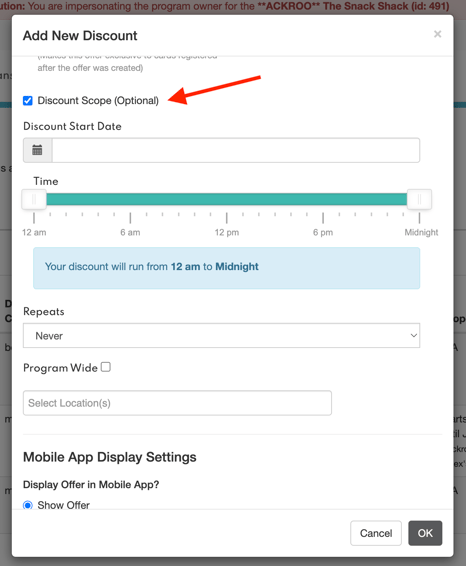Click the chevron arrow of Repeats dropdown

pyautogui.click(x=414, y=335)
